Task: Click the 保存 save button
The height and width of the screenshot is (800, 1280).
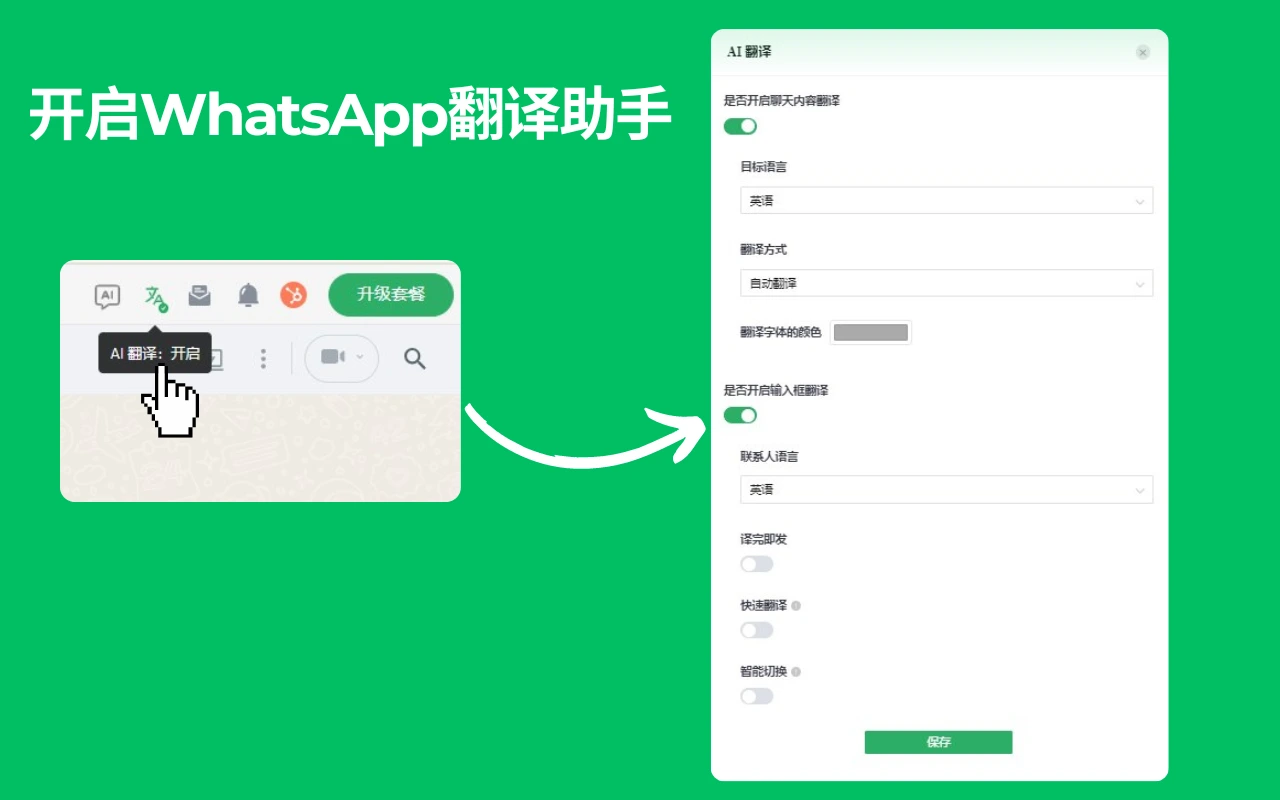Action: click(938, 742)
